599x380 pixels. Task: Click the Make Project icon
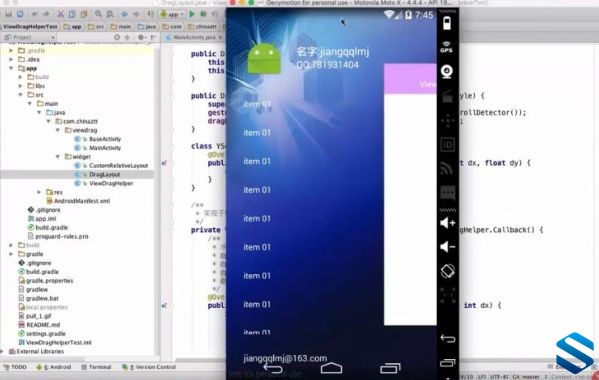tap(151, 14)
